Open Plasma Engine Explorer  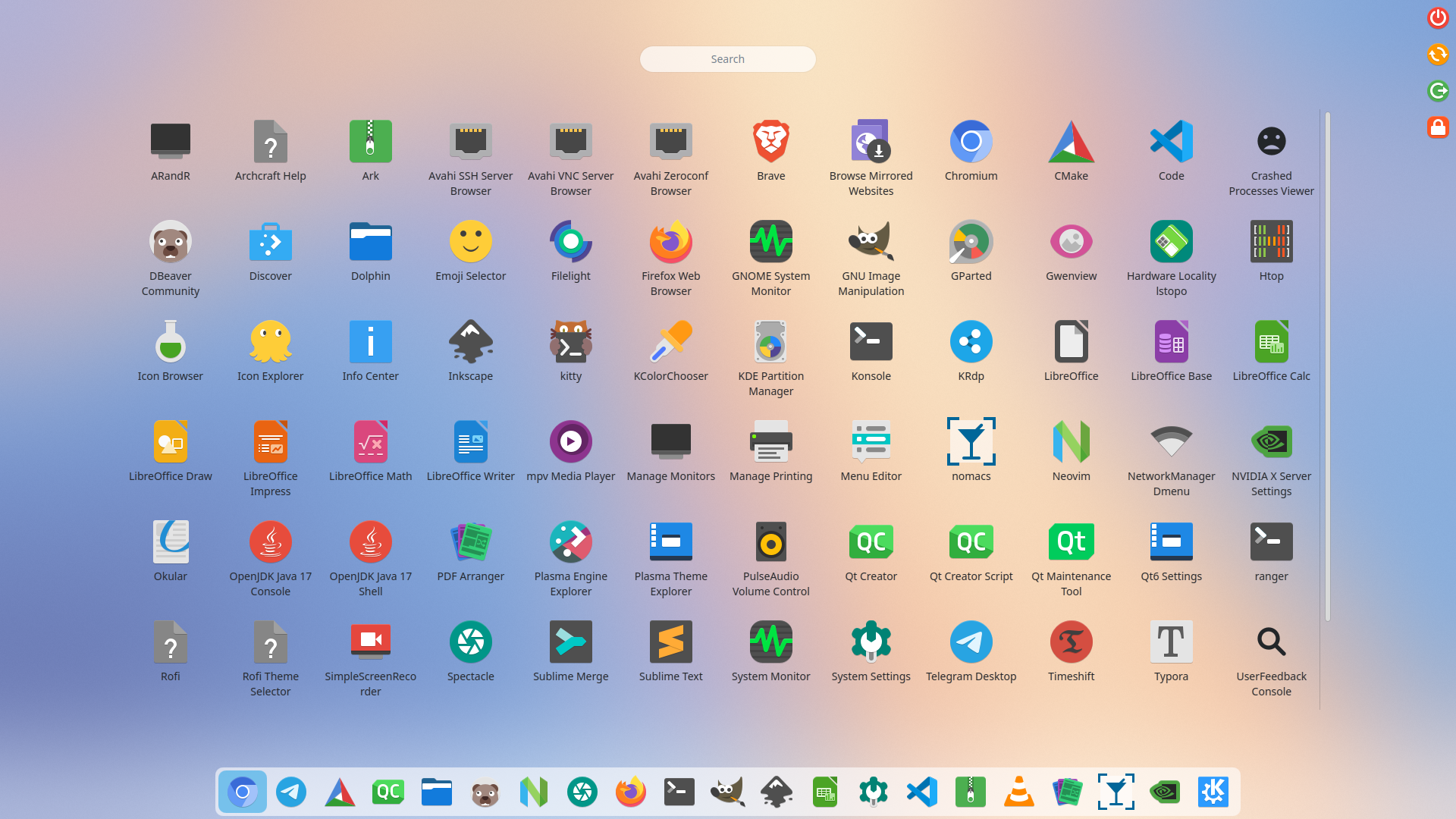[x=571, y=558]
